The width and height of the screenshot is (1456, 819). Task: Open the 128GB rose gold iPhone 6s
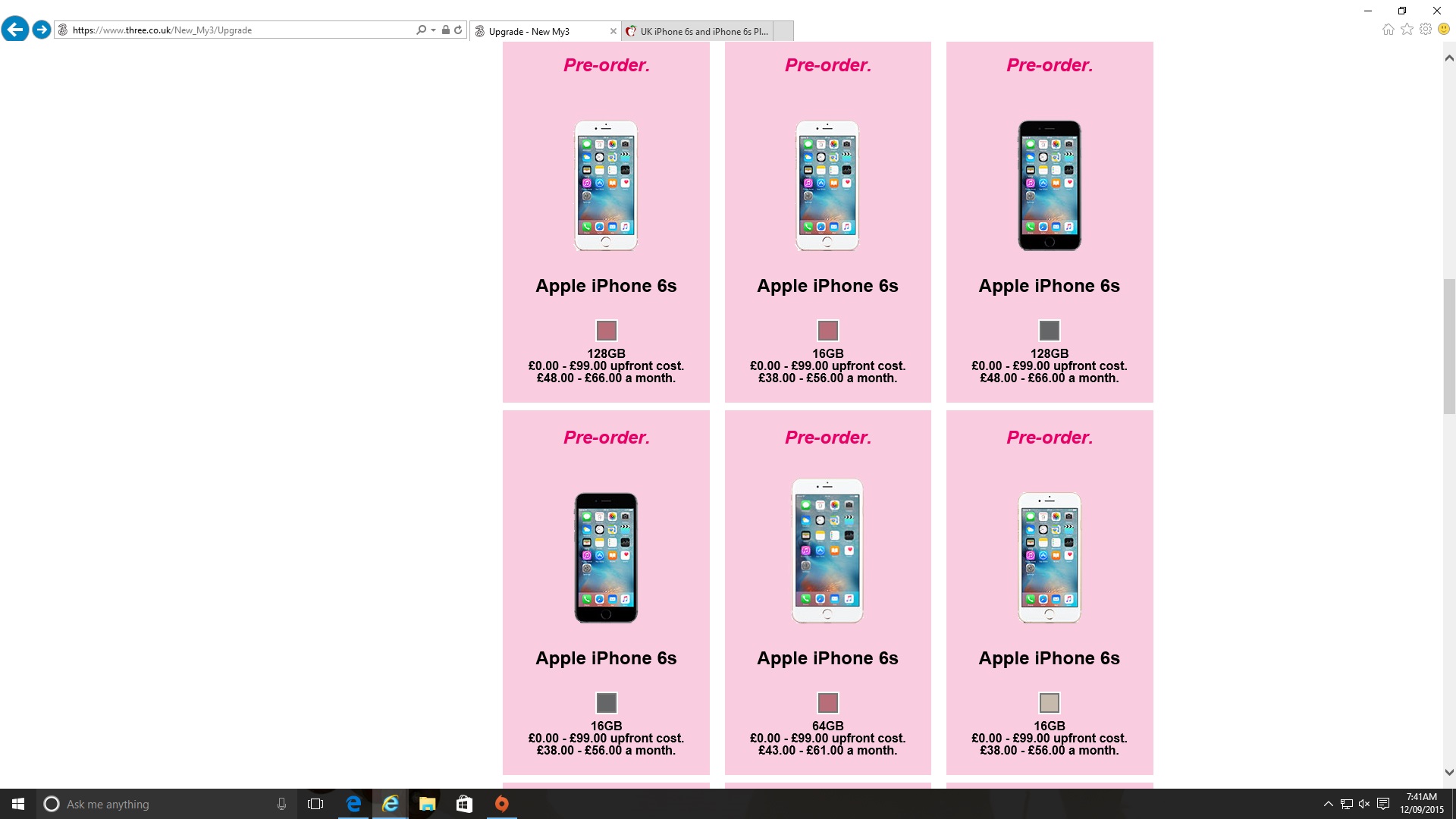(x=606, y=186)
